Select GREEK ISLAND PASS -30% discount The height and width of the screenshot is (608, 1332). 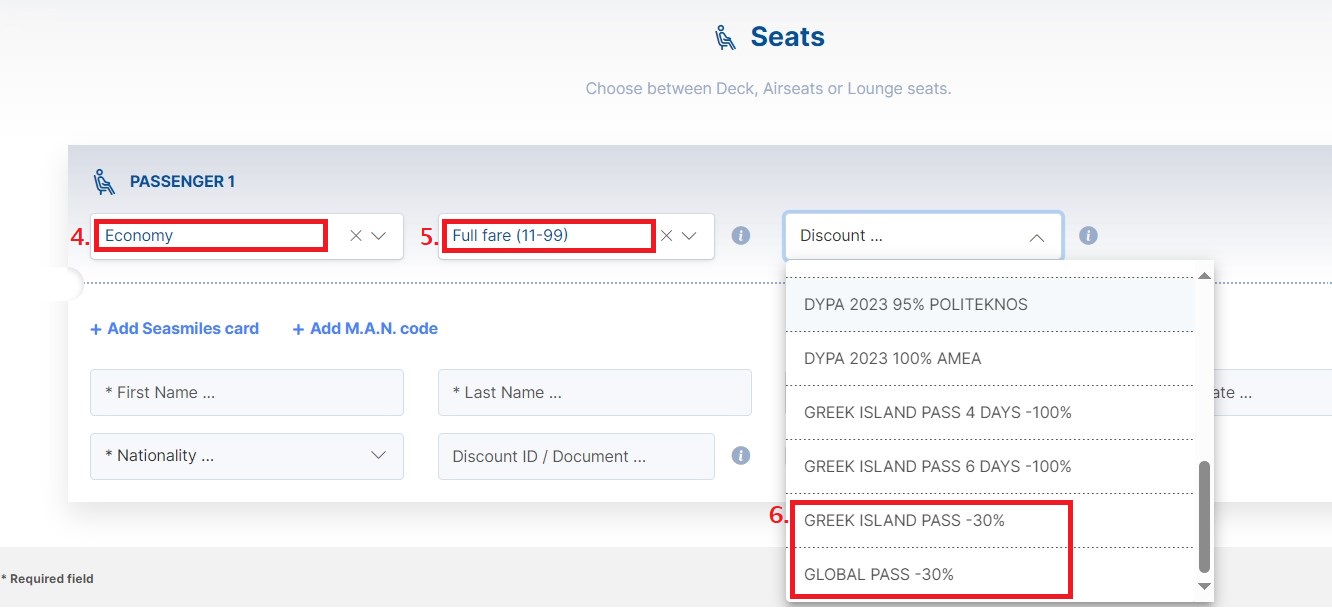(990, 520)
